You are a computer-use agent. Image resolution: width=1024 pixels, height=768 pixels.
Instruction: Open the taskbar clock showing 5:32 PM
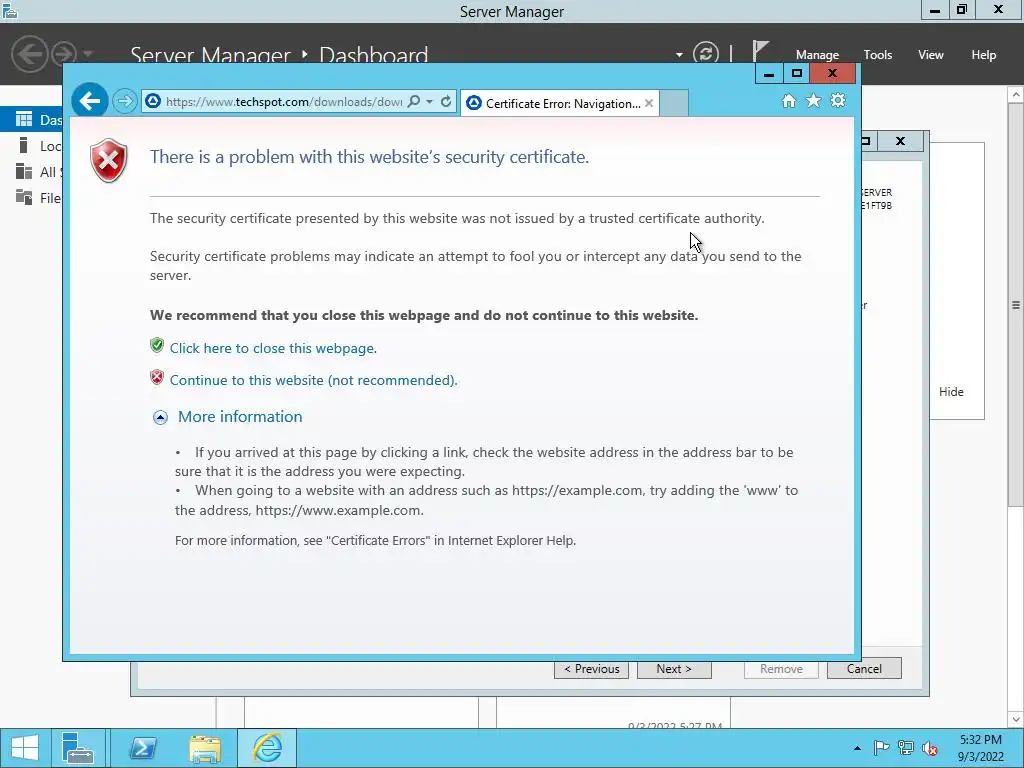click(x=980, y=748)
